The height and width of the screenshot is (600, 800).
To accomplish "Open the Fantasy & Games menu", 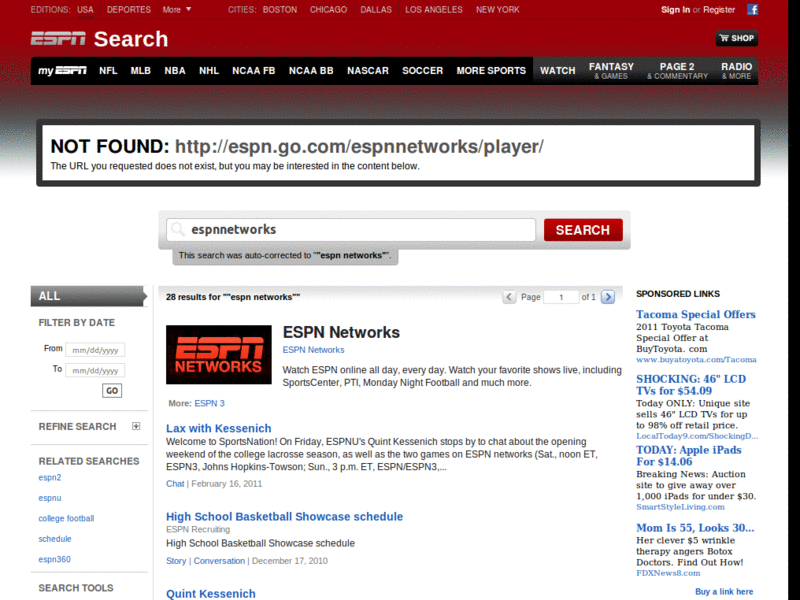I will 611,71.
